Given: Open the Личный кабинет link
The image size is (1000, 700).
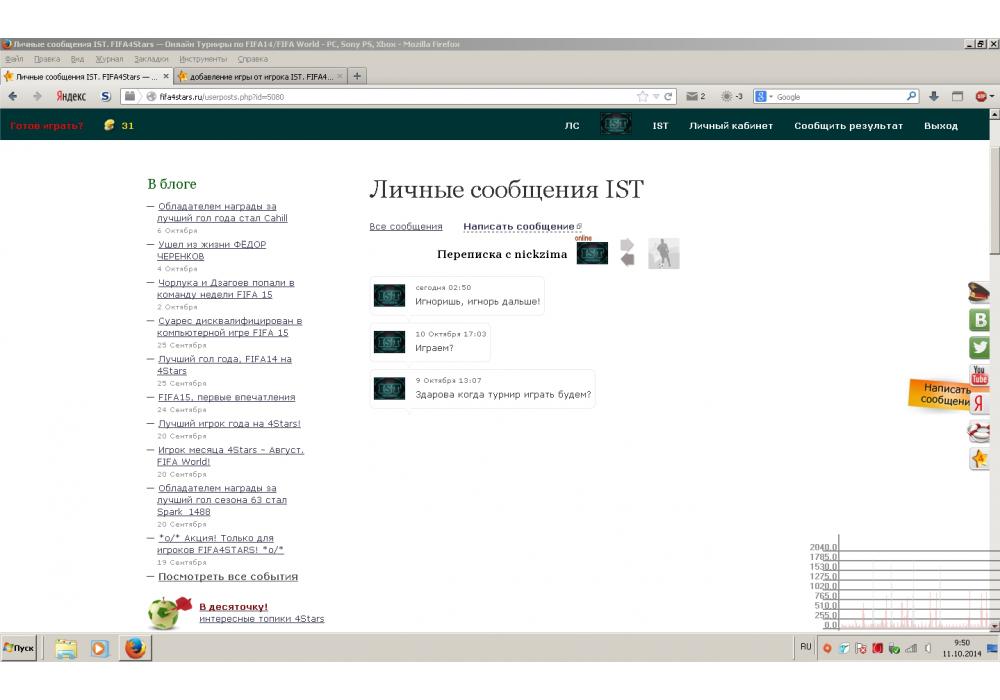Looking at the screenshot, I should tap(731, 126).
